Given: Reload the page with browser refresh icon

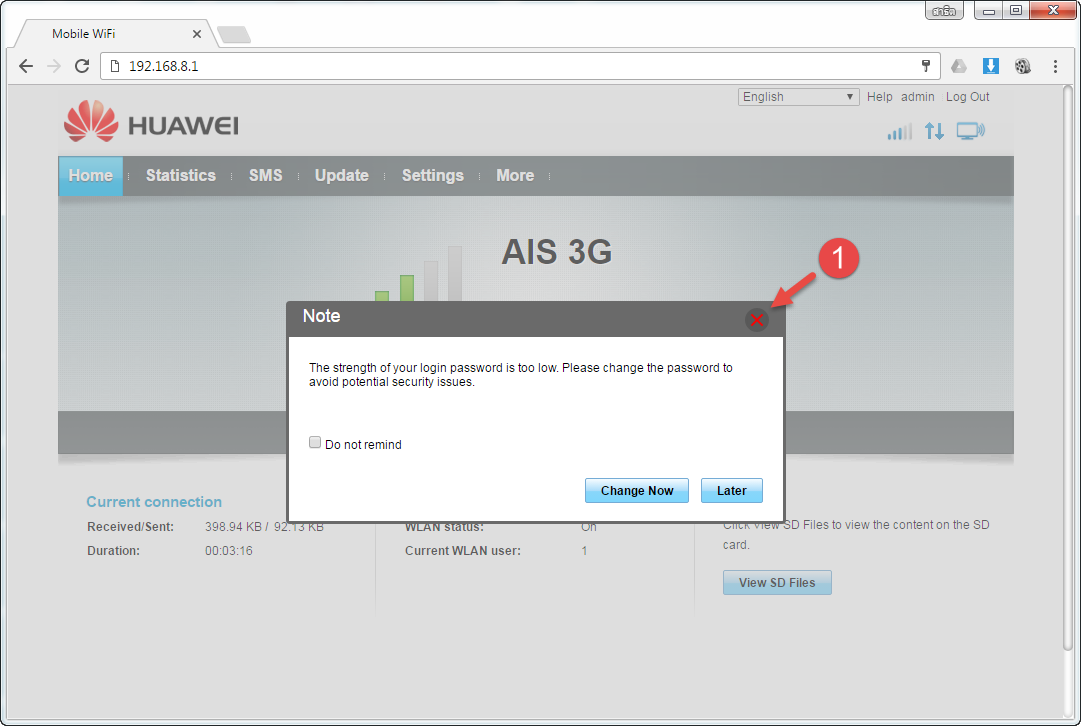Looking at the screenshot, I should point(82,67).
